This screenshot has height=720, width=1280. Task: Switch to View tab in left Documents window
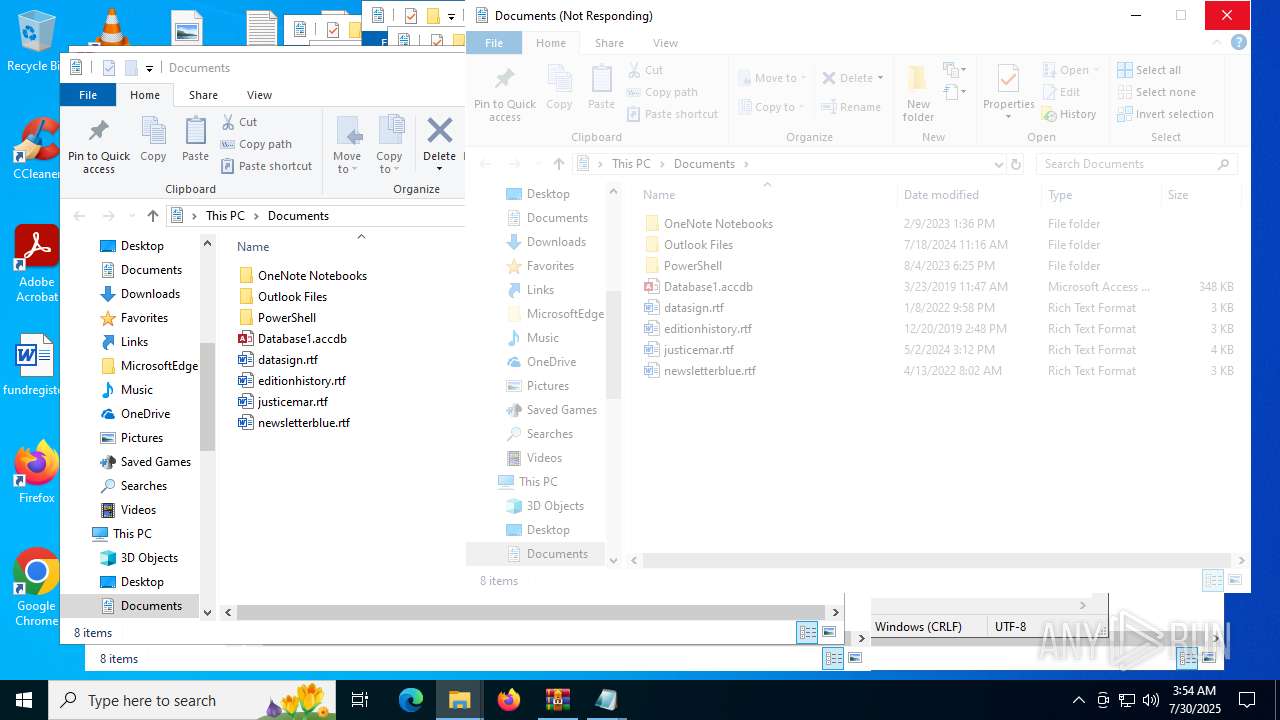259,95
